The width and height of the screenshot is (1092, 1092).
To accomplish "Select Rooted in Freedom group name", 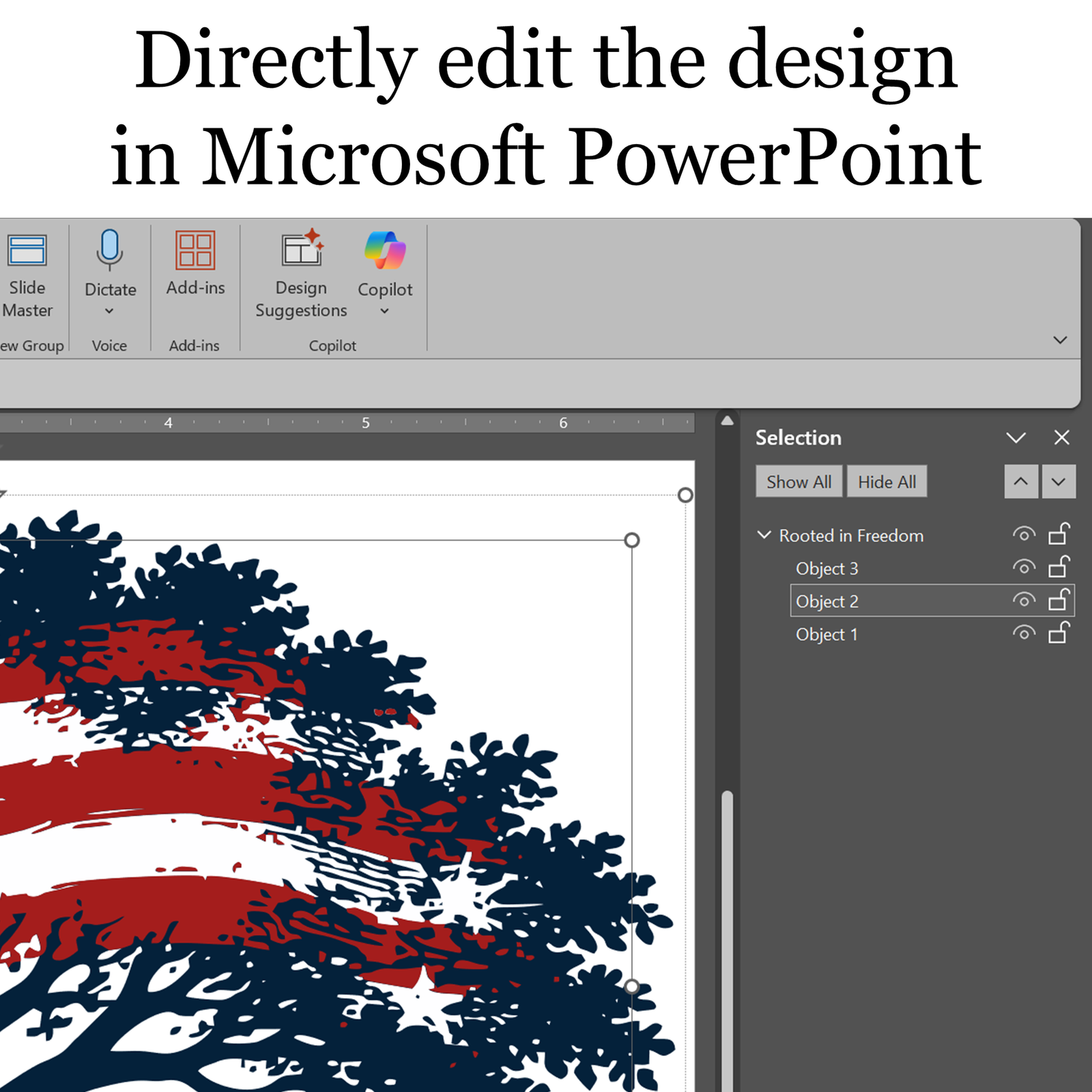I will click(x=851, y=536).
